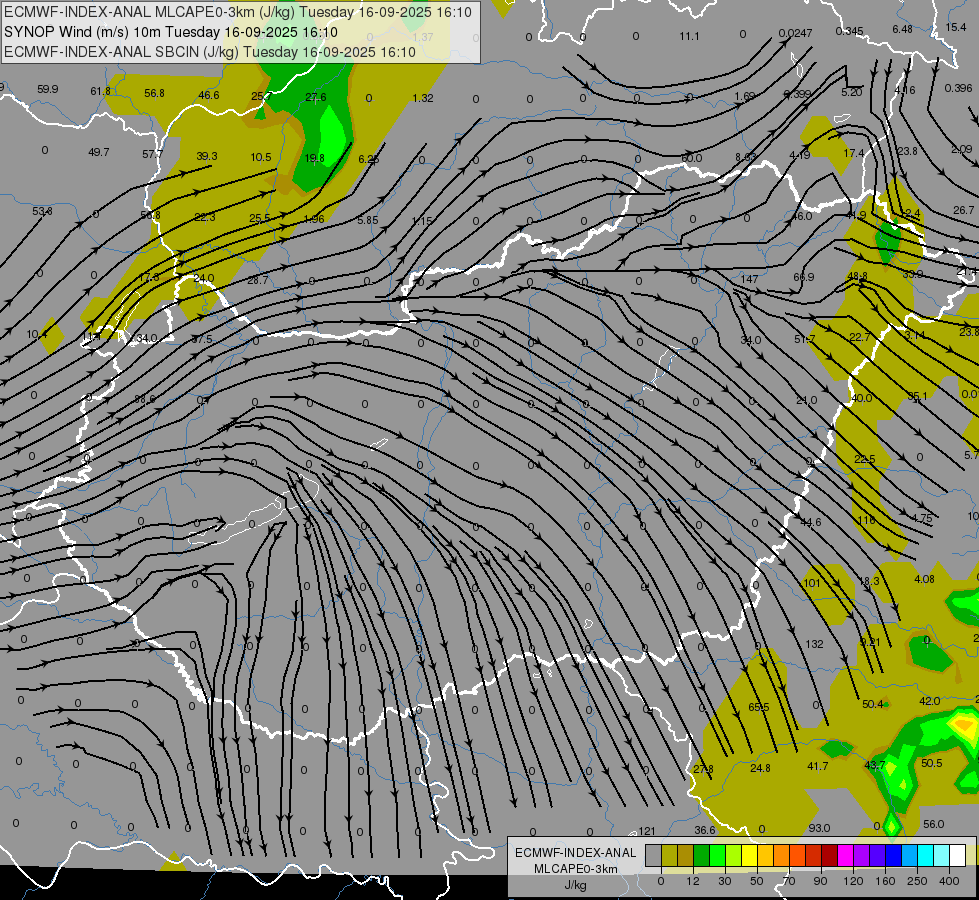Click the '101' map value

(812, 583)
